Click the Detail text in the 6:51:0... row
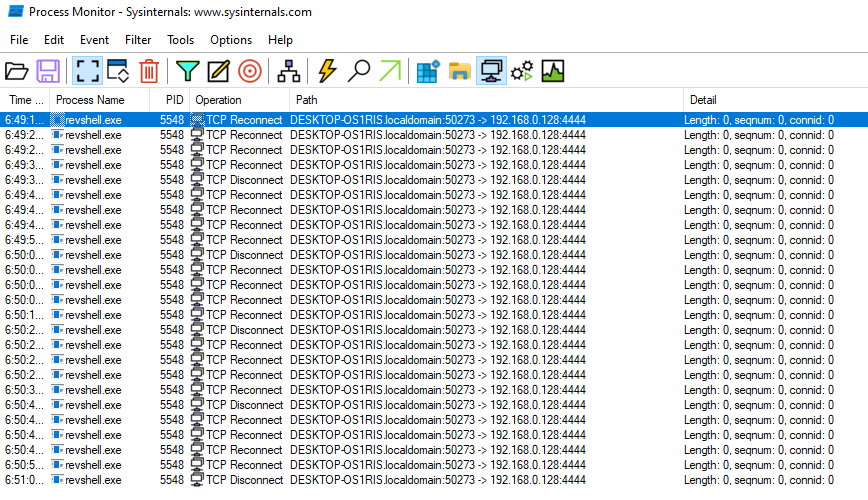 pos(759,480)
